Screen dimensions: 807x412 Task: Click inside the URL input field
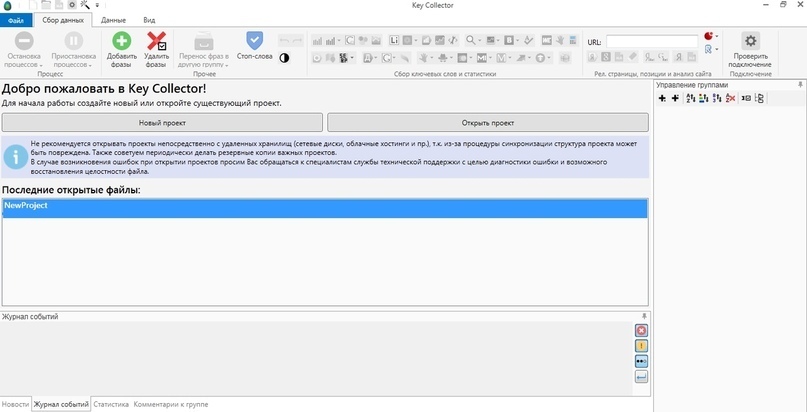coord(652,42)
